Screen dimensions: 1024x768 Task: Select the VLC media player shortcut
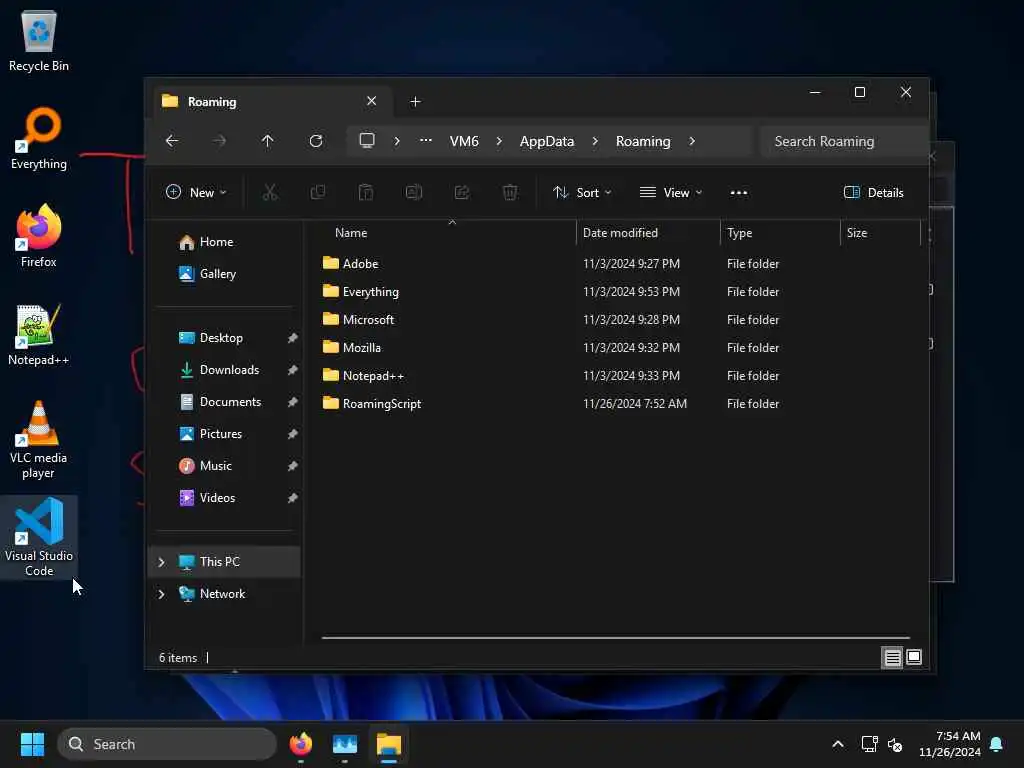[39, 440]
